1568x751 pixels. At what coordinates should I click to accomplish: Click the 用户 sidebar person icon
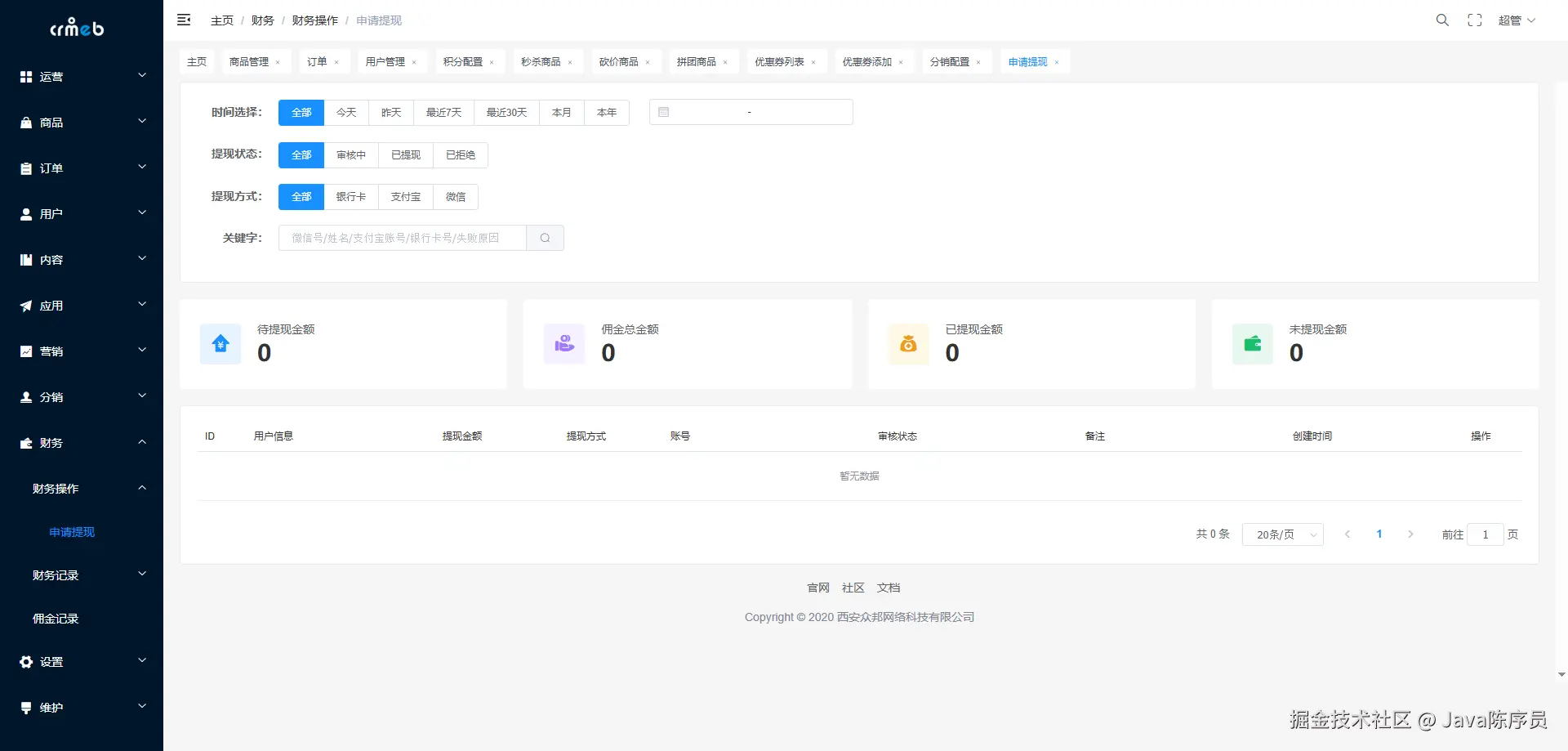(26, 214)
